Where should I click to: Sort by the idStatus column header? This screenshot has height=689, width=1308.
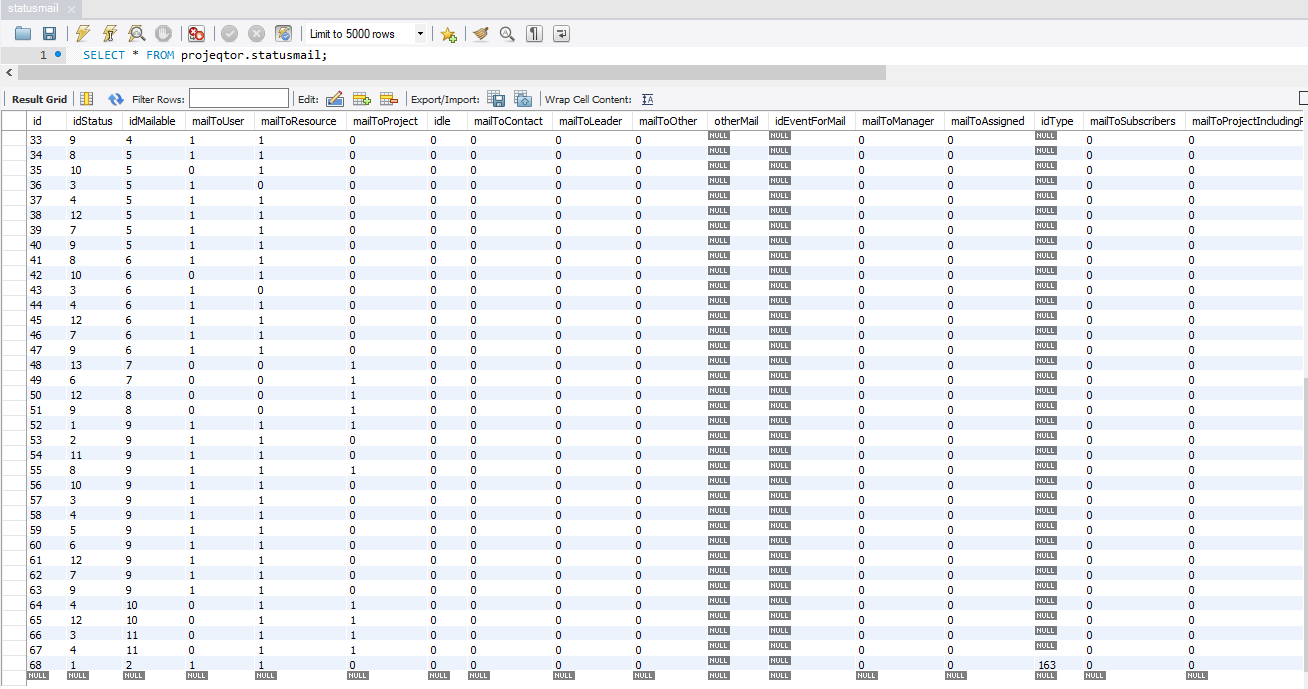pyautogui.click(x=91, y=121)
